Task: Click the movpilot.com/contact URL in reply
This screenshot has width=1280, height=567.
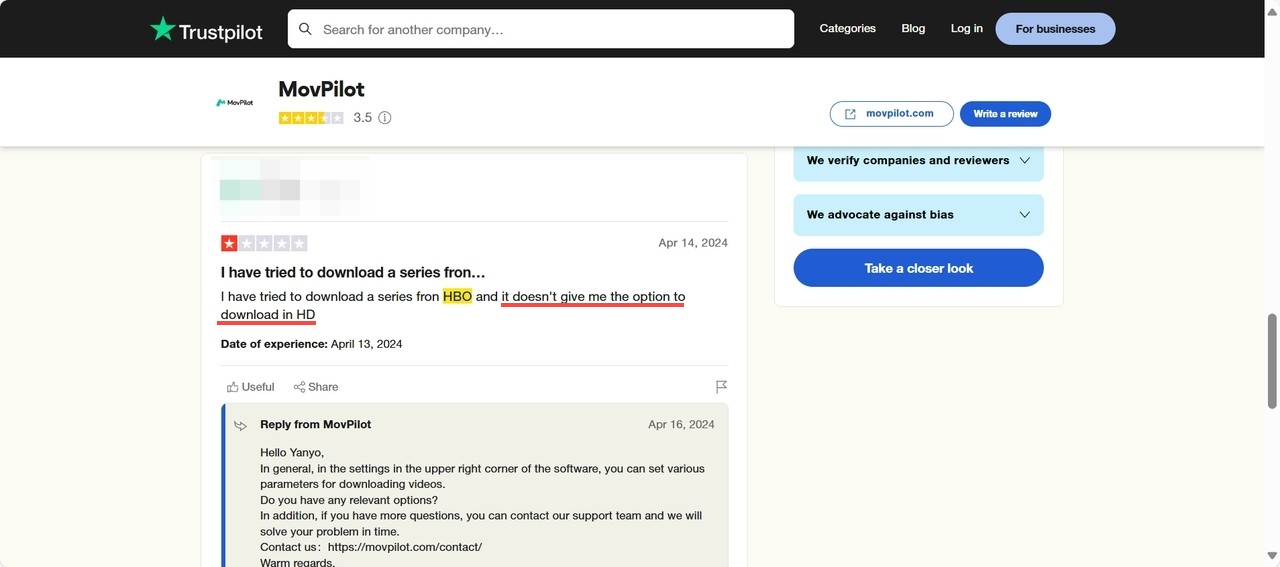Action: click(405, 548)
